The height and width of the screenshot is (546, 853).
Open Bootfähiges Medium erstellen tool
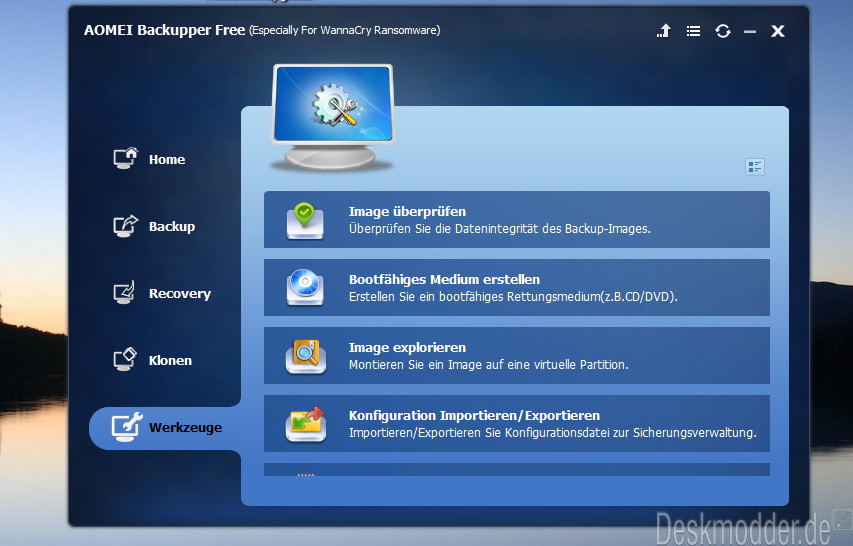pyautogui.click(x=517, y=287)
